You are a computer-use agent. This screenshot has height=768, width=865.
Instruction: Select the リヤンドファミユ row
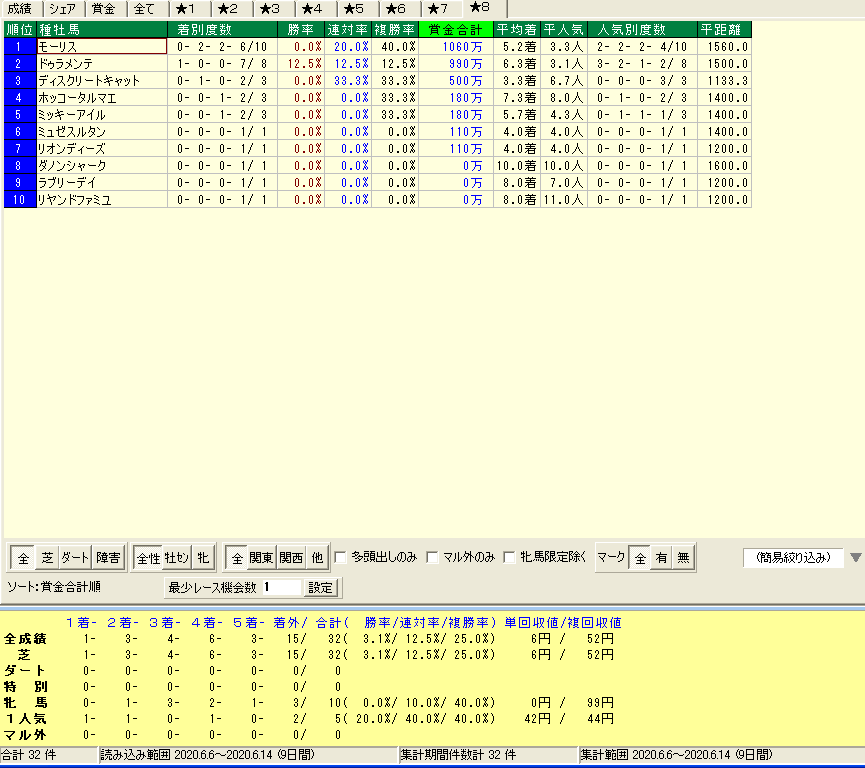tap(377, 200)
